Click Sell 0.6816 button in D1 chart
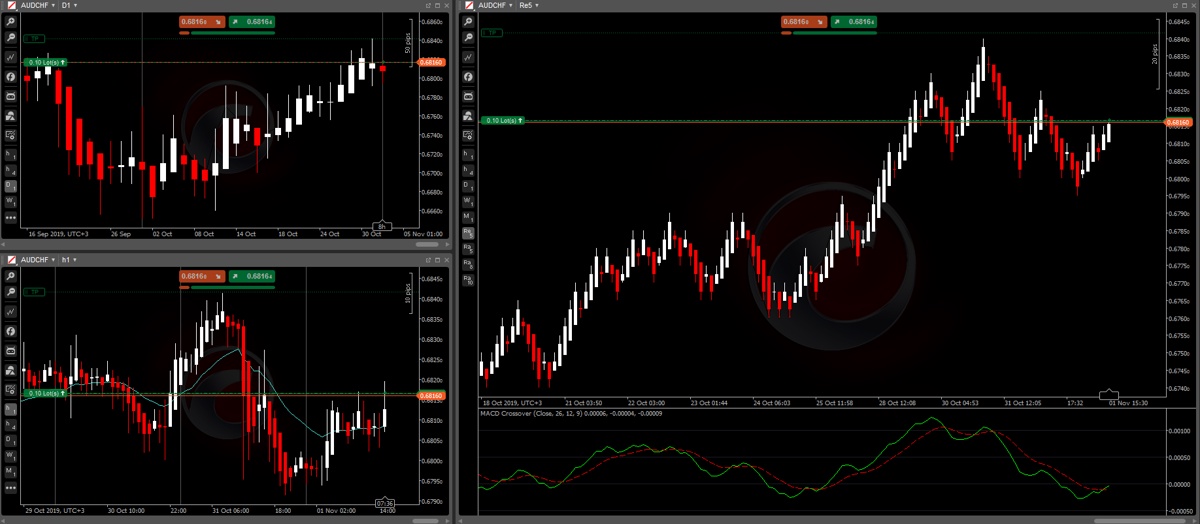Screen dimensions: 1200x524 [201, 21]
